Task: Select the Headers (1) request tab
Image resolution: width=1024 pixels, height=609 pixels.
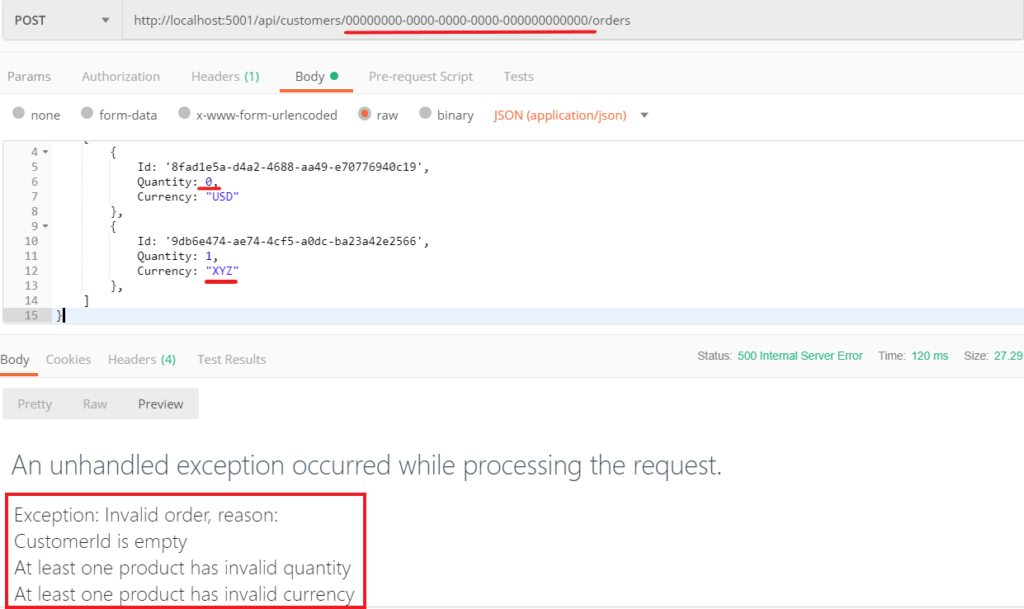Action: (225, 76)
